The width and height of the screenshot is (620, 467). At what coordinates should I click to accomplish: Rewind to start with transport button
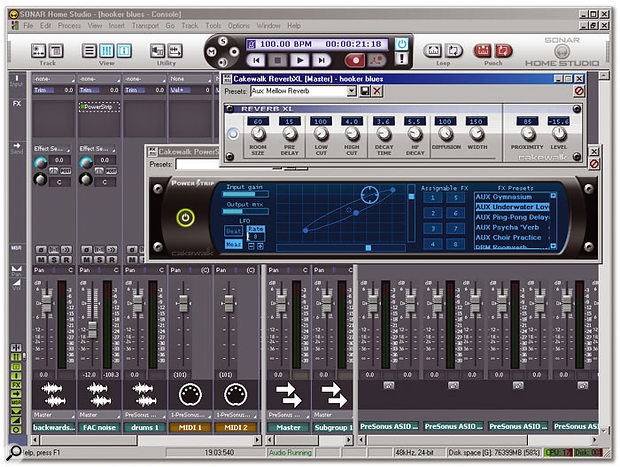257,61
